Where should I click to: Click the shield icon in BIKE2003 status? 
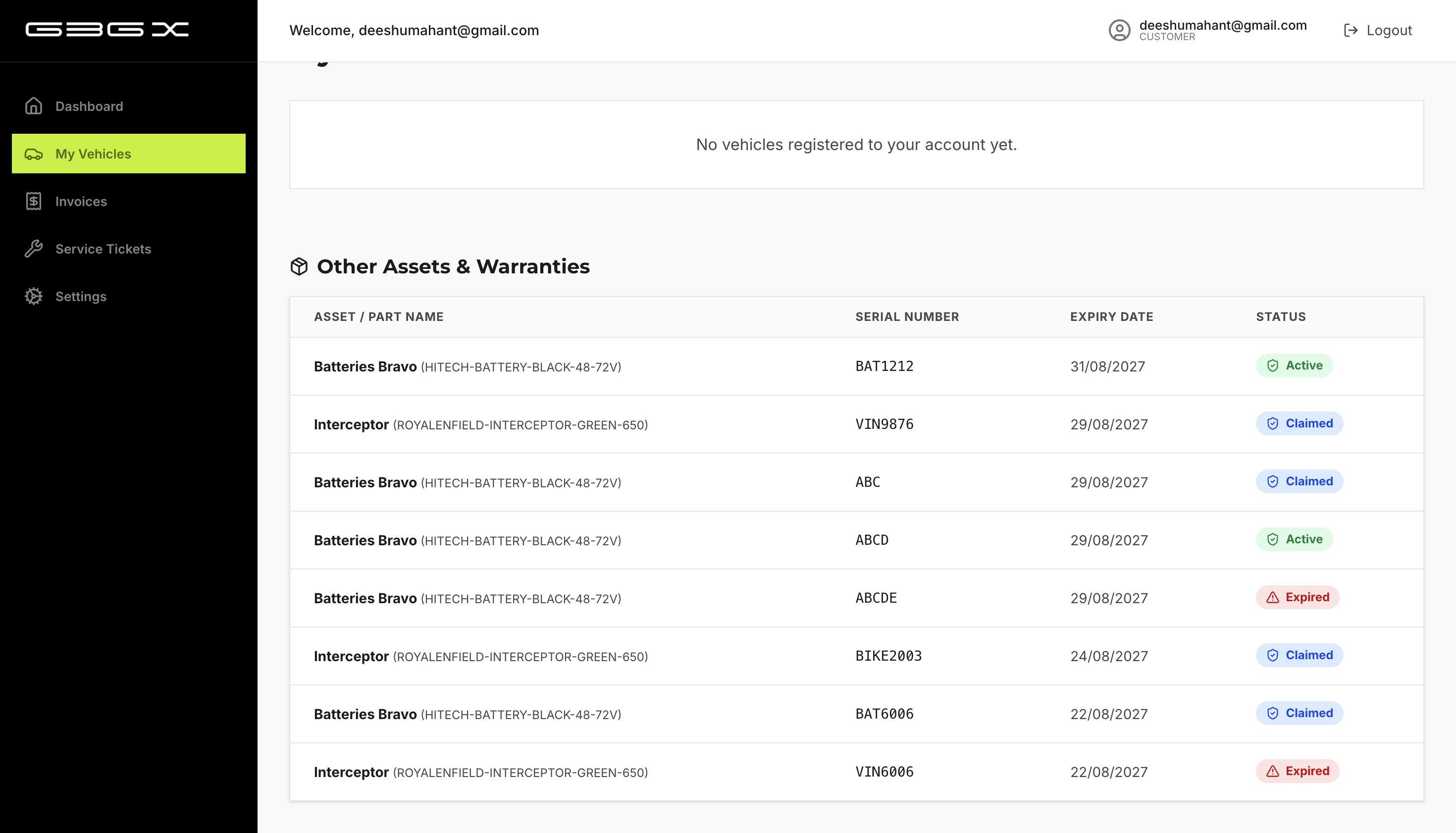pyautogui.click(x=1273, y=655)
